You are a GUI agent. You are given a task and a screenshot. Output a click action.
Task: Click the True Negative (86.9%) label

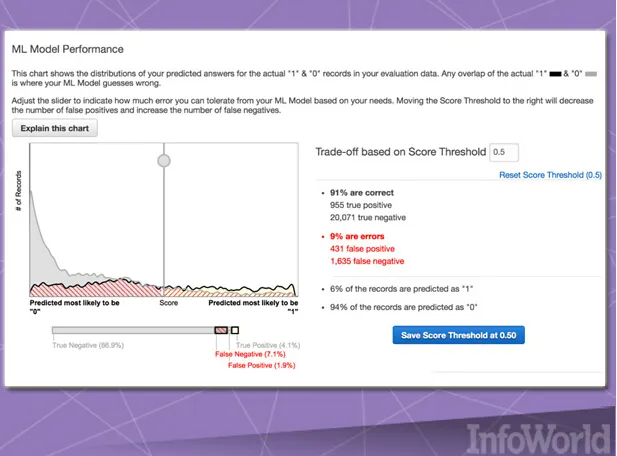click(88, 344)
